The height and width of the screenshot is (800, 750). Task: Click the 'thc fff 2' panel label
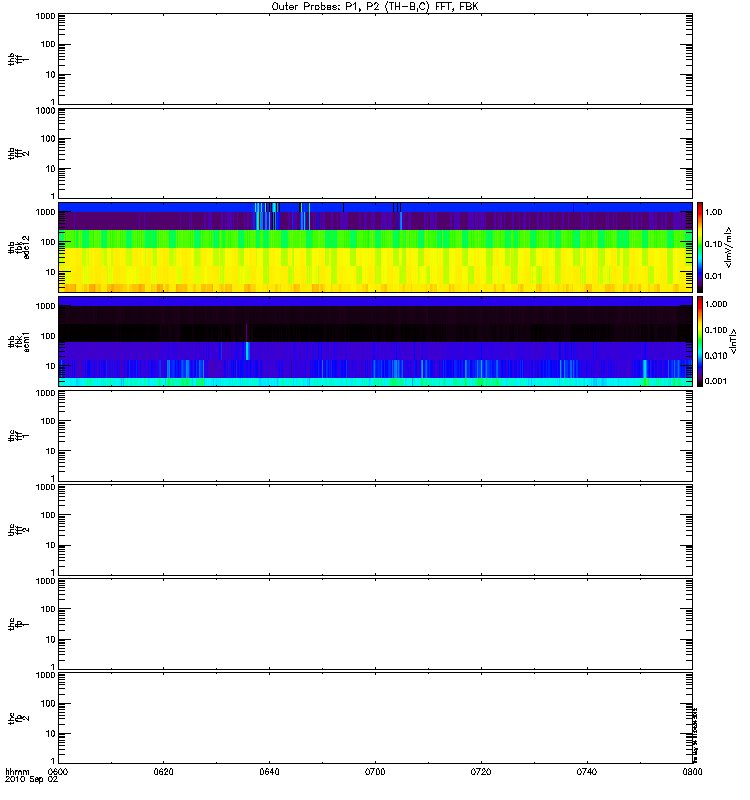[19, 530]
